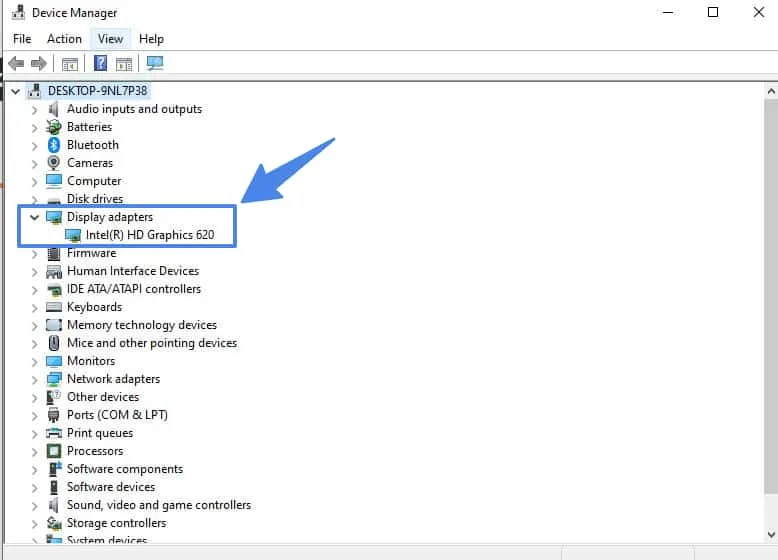778x560 pixels.
Task: Click the Bluetooth device category icon
Action: 54,145
